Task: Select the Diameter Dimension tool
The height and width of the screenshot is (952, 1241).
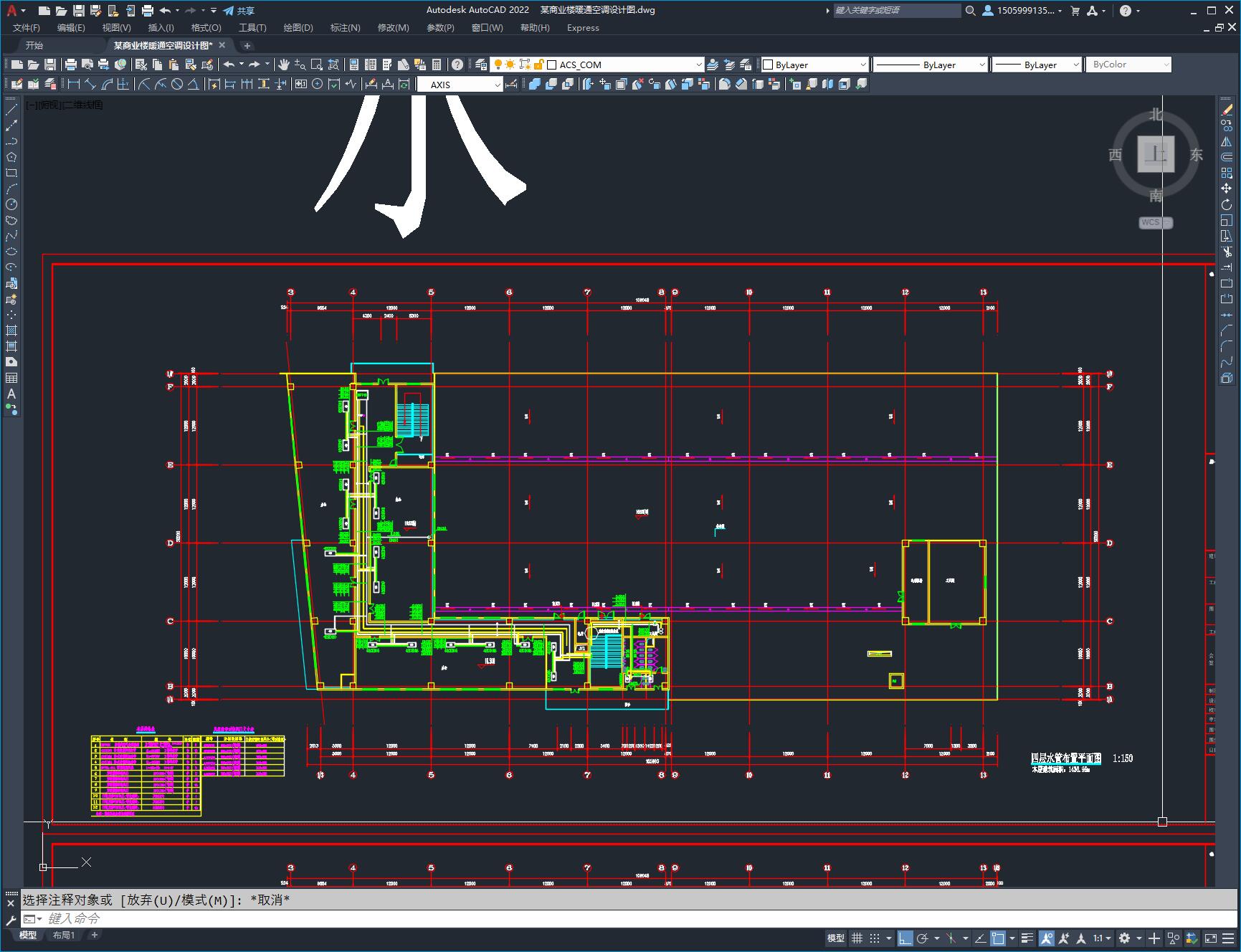Action: (x=177, y=84)
